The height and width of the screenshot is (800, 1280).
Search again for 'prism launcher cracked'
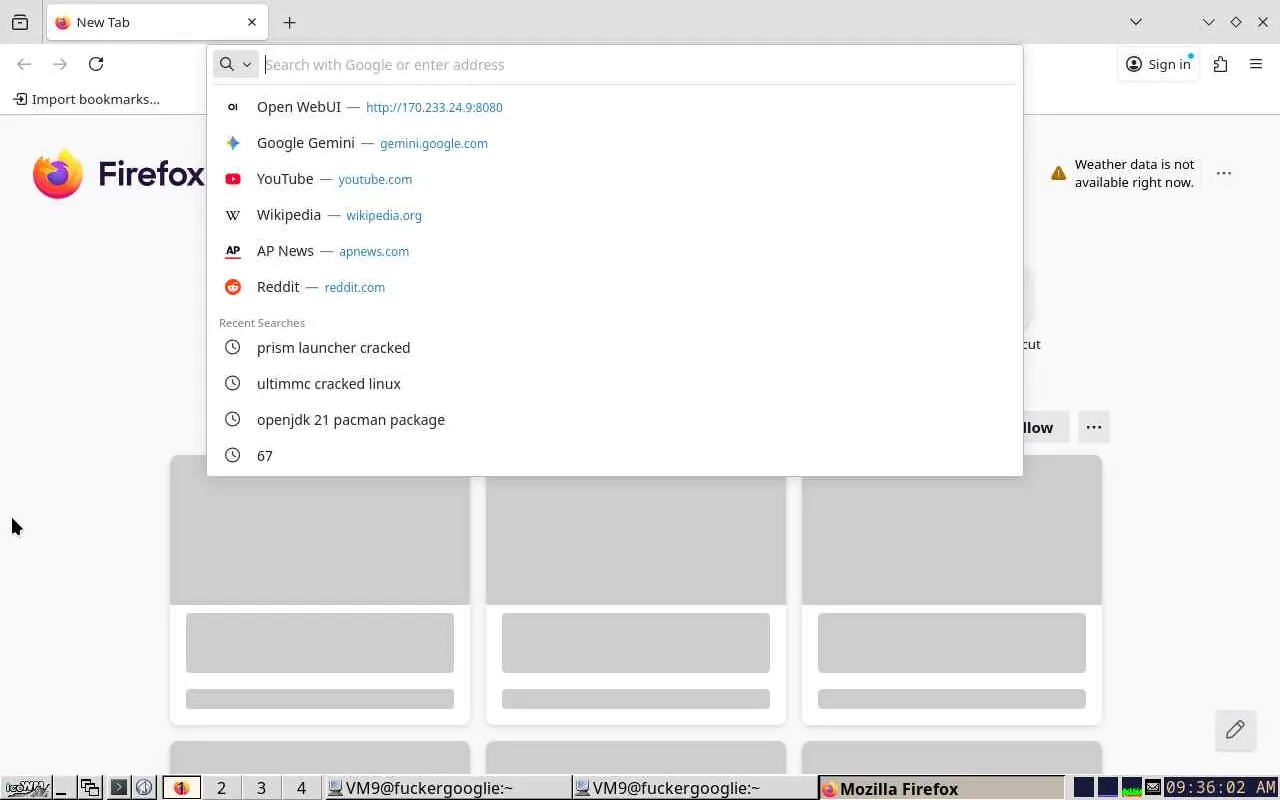(615, 348)
